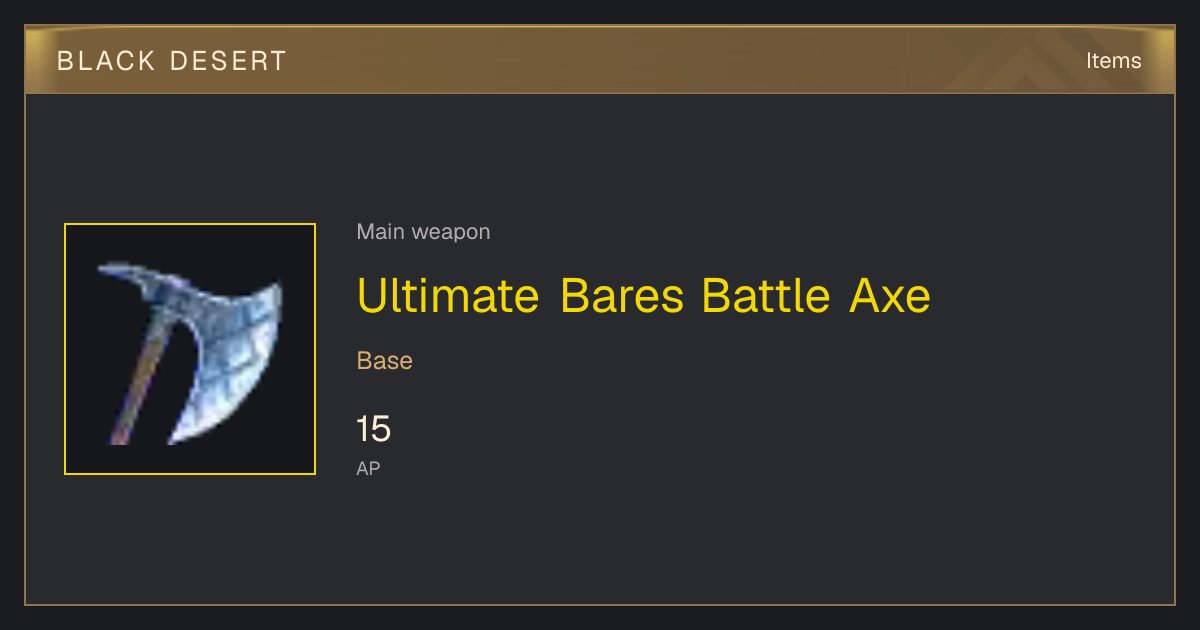Click the AP stat label

(x=368, y=468)
